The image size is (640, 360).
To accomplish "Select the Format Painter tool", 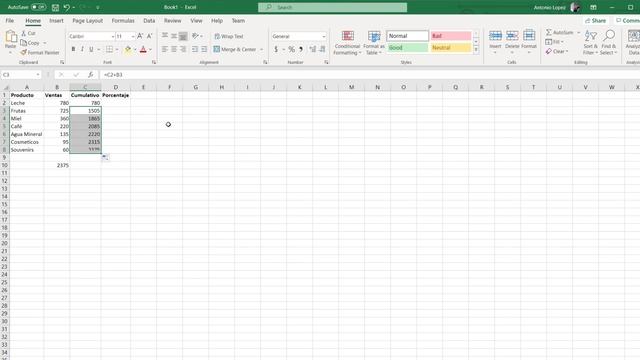I will pyautogui.click(x=40, y=53).
